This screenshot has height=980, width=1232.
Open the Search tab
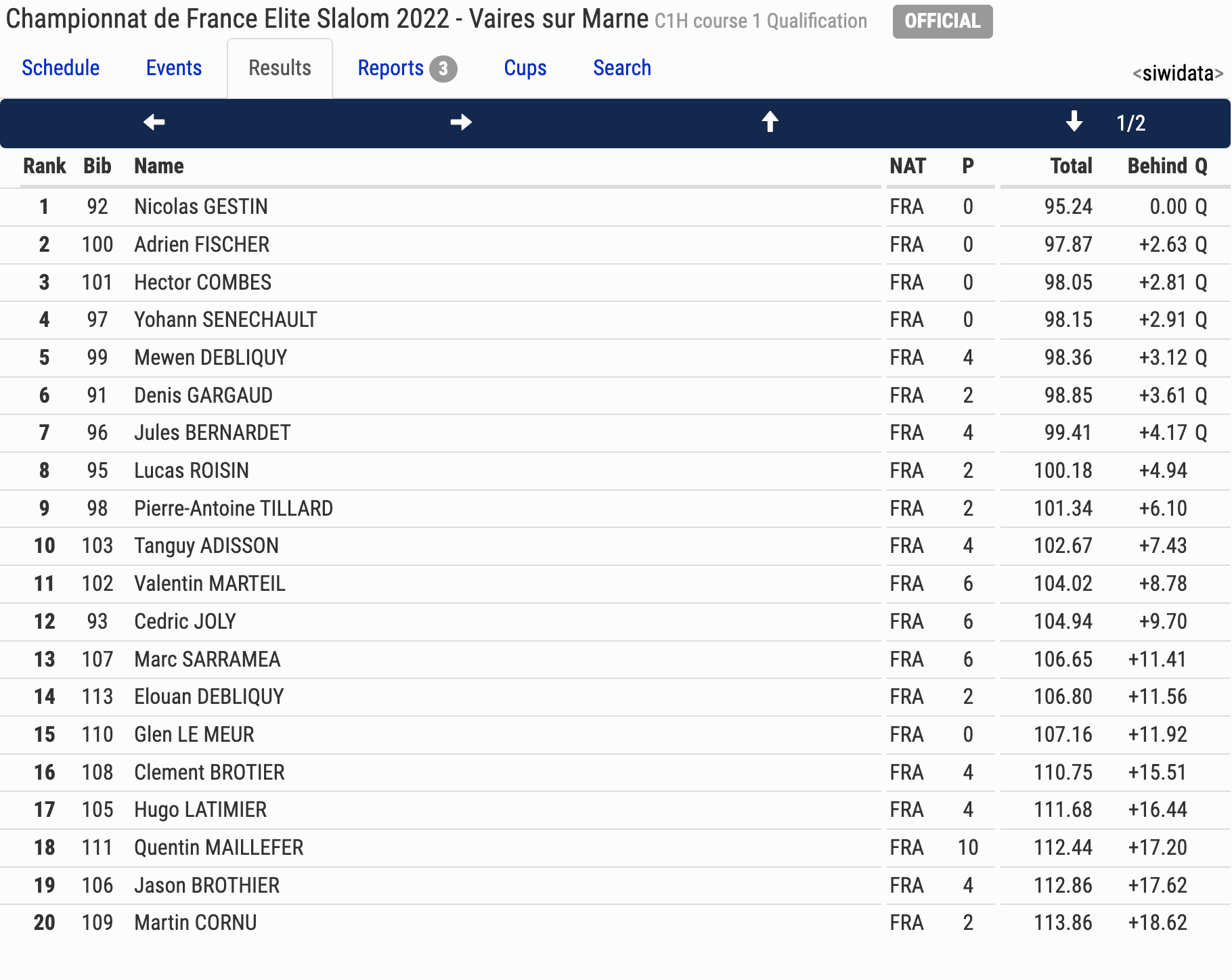click(622, 68)
